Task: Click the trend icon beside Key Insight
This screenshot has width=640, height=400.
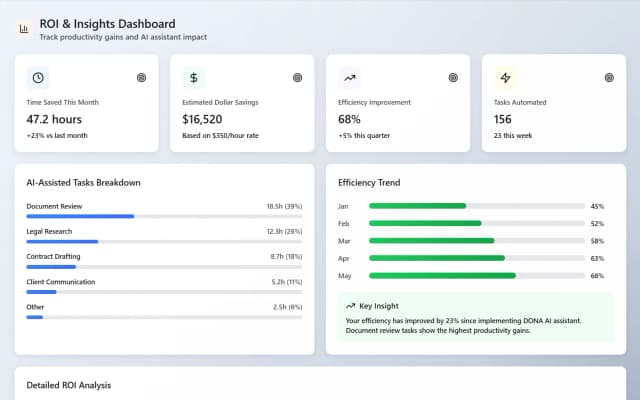Action: point(350,306)
